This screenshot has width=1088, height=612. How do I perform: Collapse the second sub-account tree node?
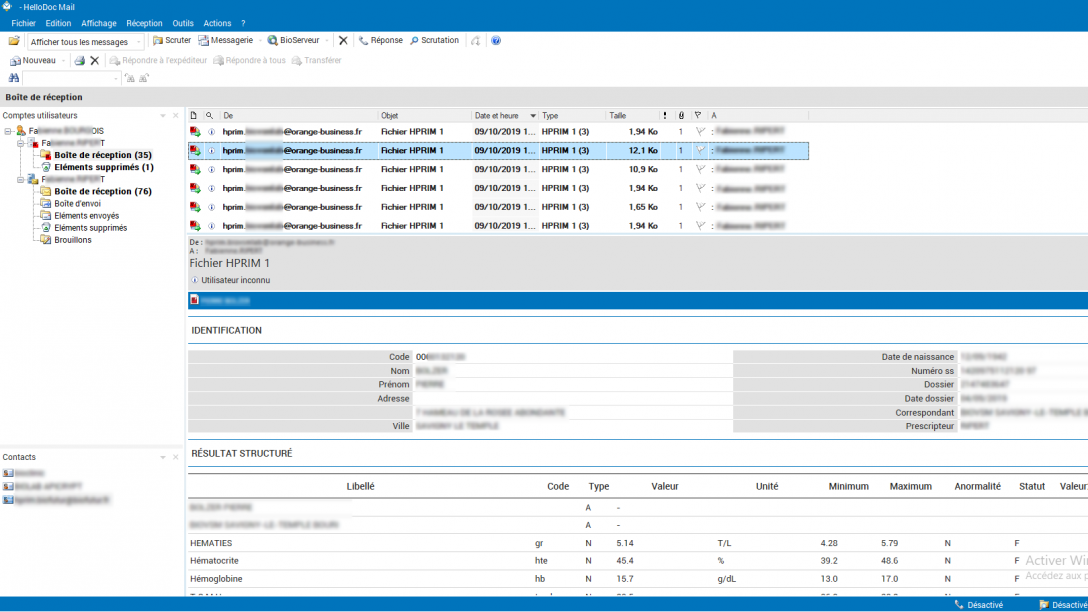tap(20, 180)
